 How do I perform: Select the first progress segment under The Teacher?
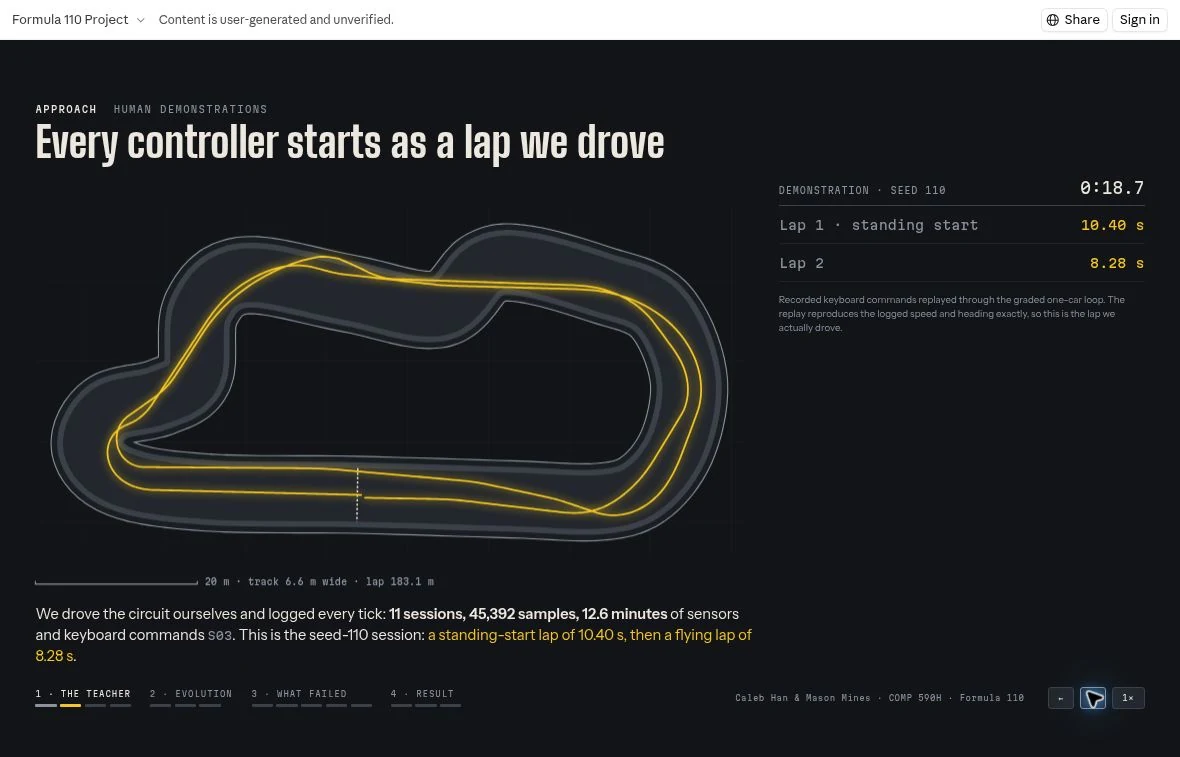46,705
